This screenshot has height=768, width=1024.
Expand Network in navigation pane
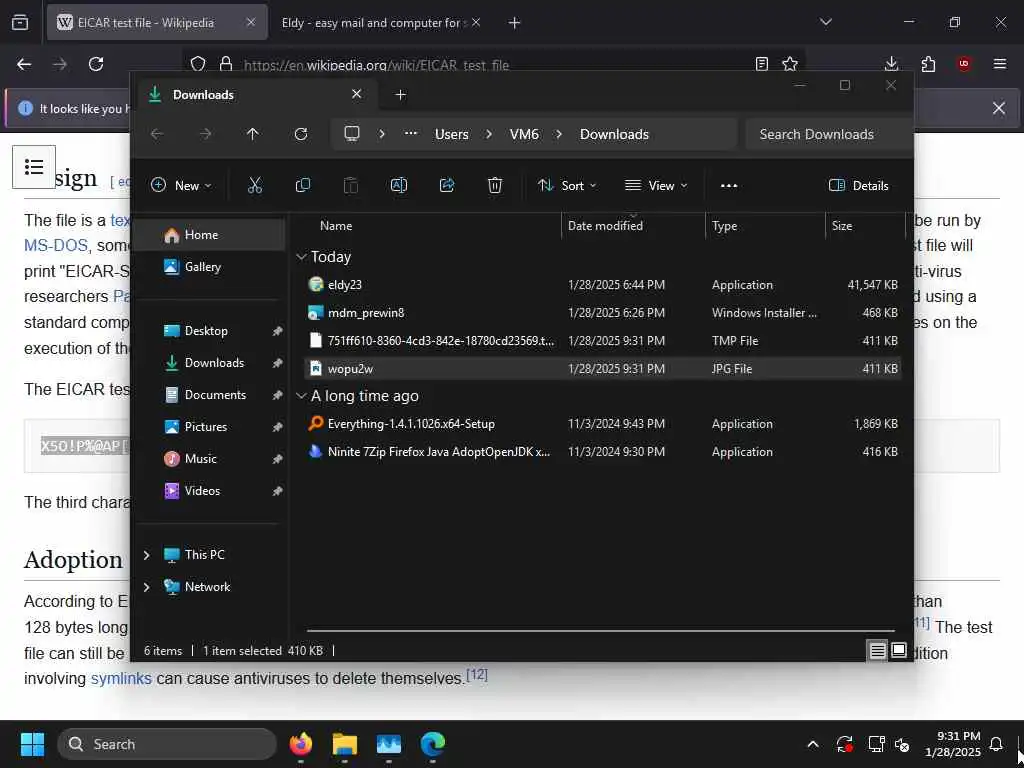tap(146, 587)
